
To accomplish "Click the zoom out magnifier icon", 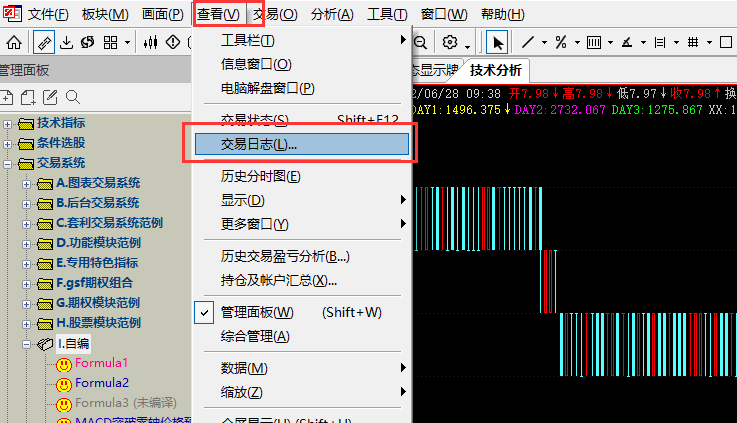I will click(x=420, y=42).
